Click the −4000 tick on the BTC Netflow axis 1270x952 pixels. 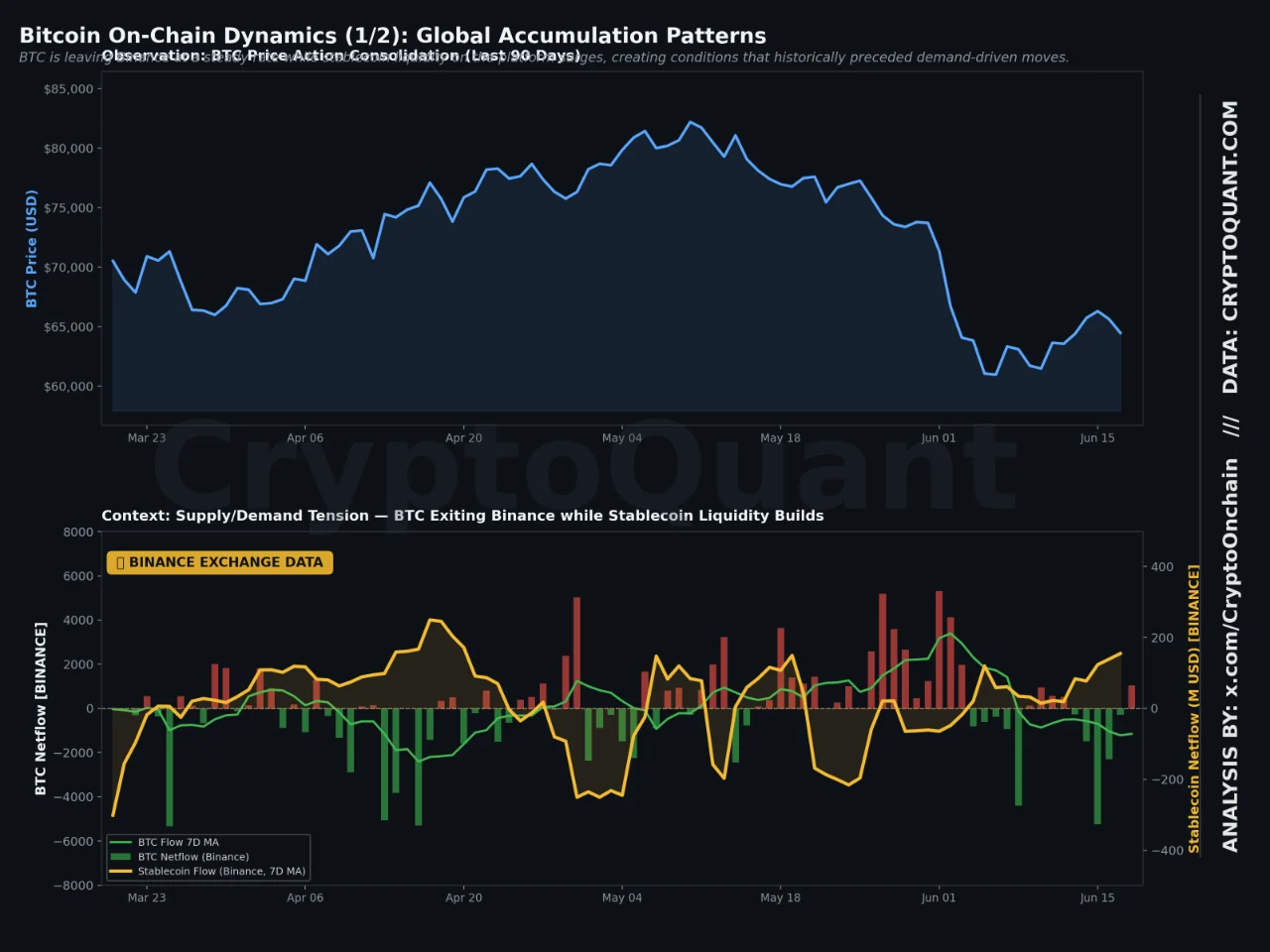click(x=73, y=797)
